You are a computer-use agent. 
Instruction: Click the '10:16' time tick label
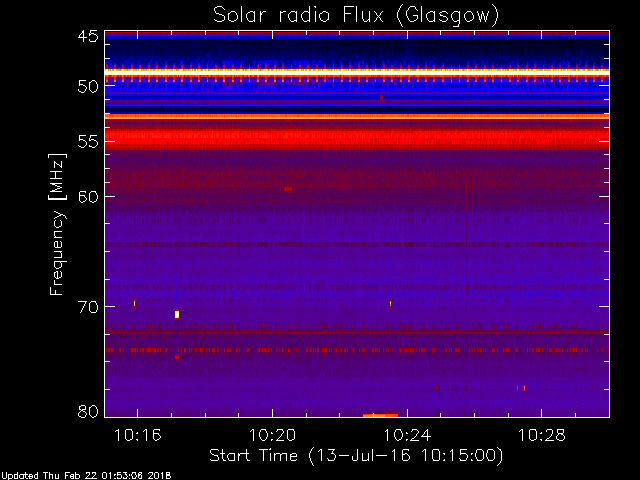point(138,436)
